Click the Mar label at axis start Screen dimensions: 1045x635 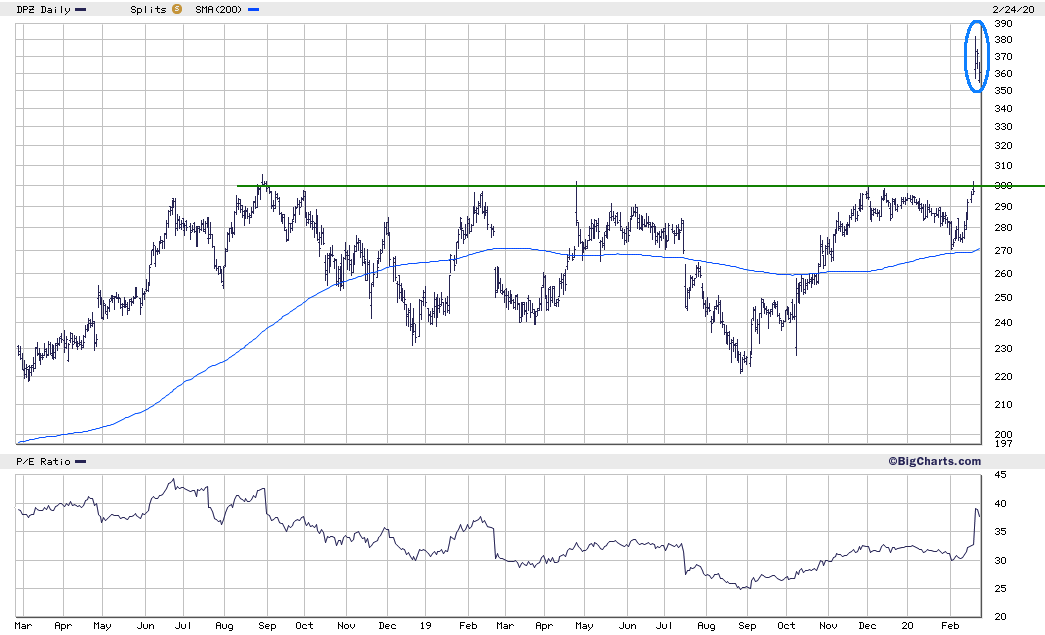(23, 626)
